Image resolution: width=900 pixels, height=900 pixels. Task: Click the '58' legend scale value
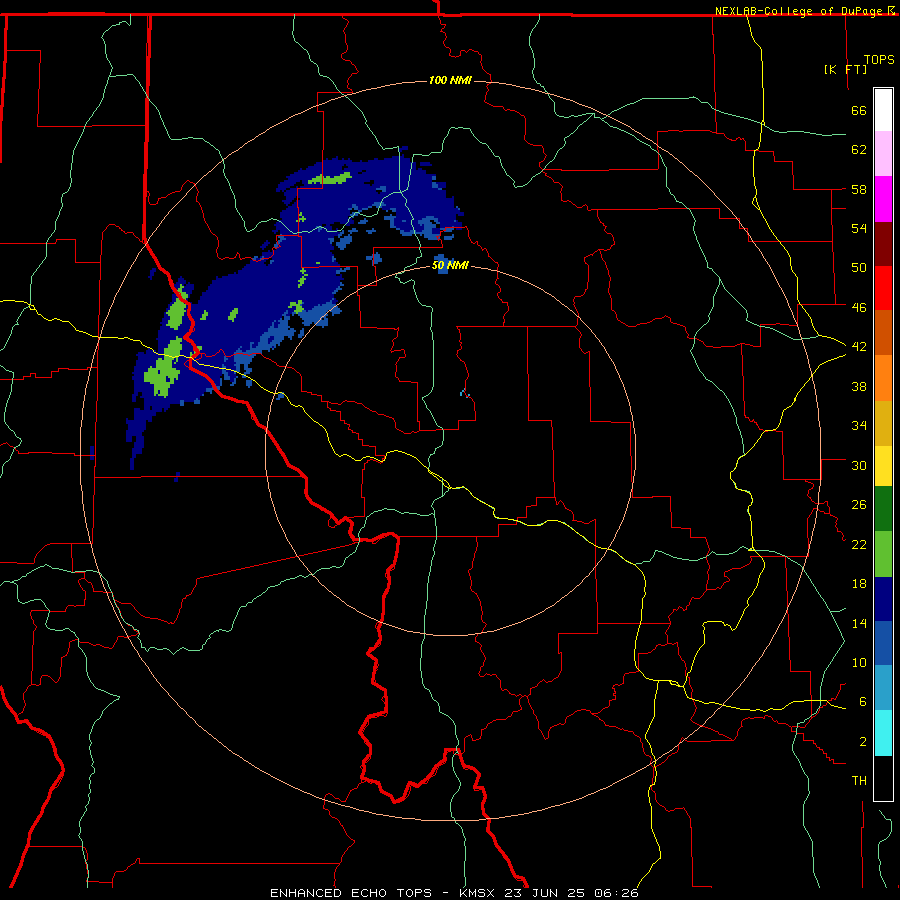point(859,189)
